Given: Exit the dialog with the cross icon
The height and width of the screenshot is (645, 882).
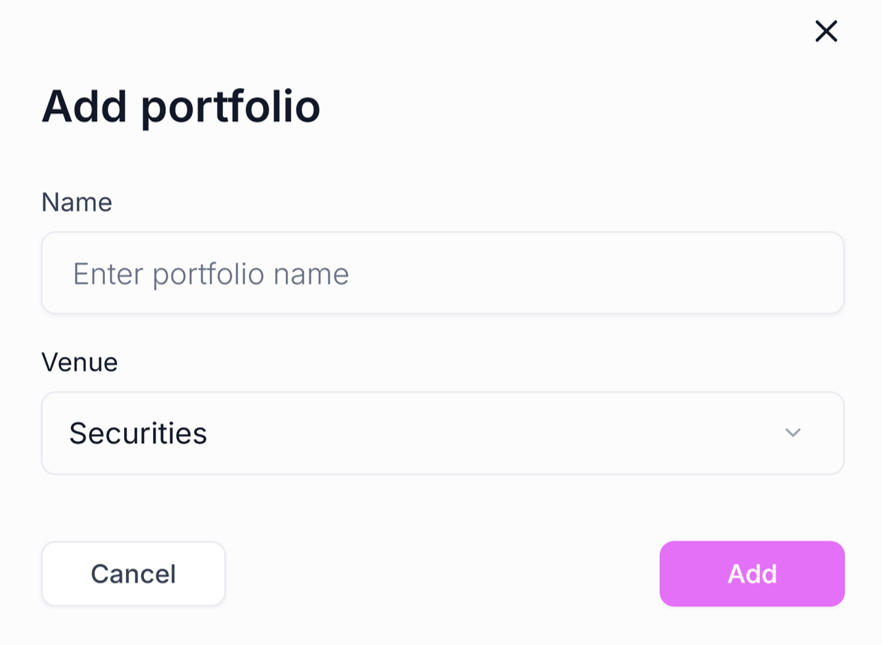Looking at the screenshot, I should (826, 32).
